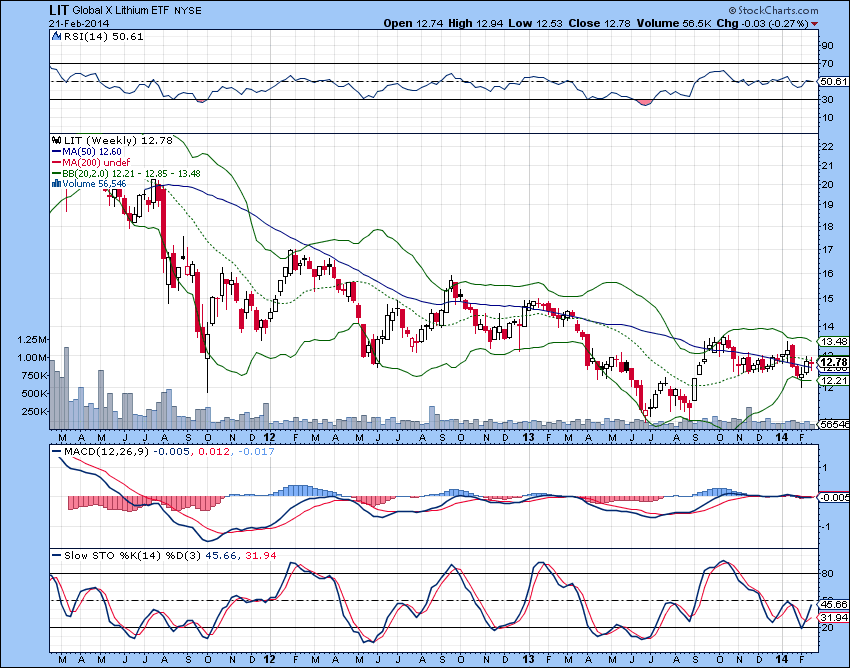Click the Global X Lithium ETF name
850x668 pixels.
tap(121, 11)
